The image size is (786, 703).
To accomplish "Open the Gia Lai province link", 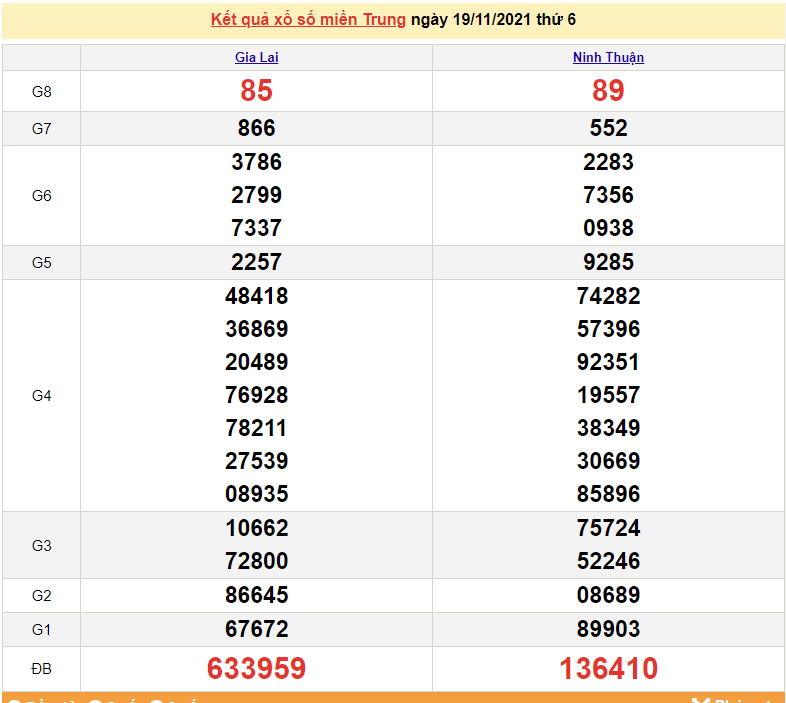I will click(x=256, y=58).
